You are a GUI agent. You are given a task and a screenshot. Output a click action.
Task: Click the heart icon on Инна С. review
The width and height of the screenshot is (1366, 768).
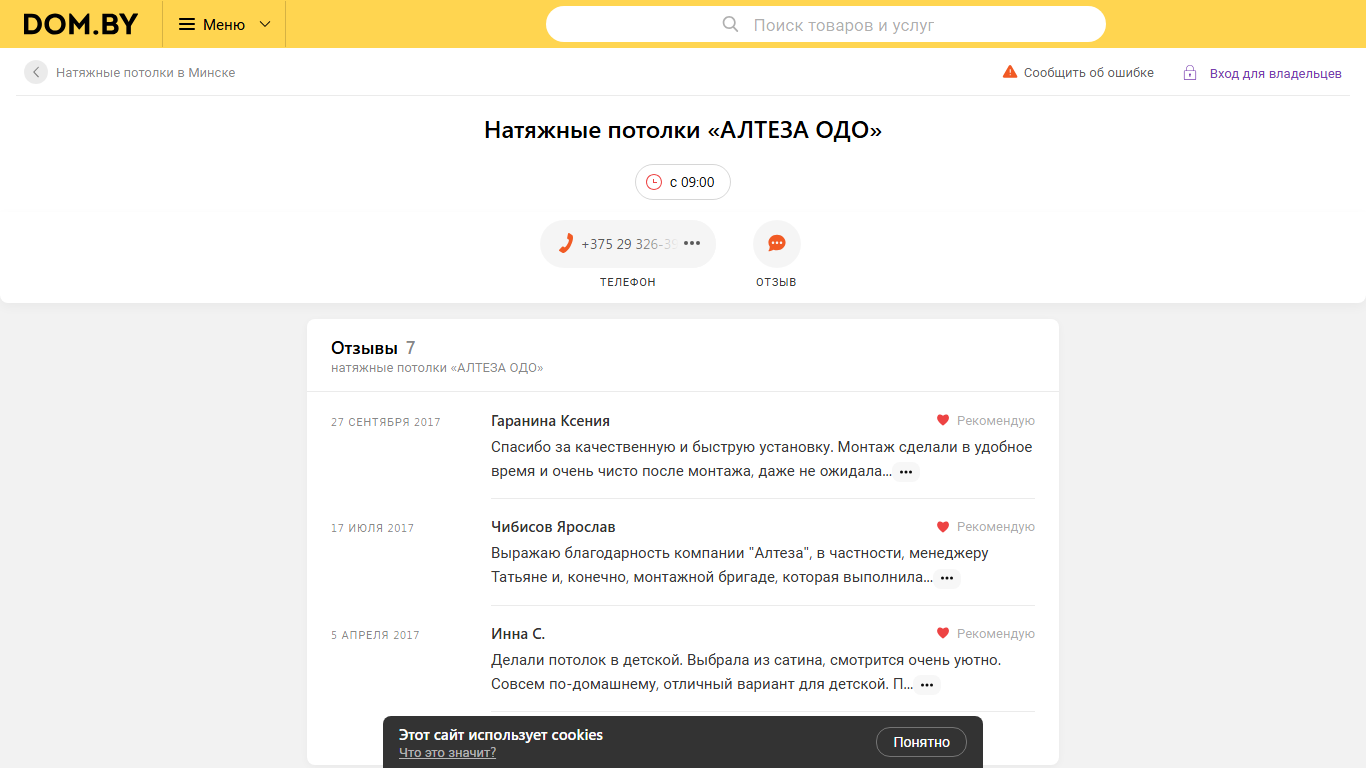tap(943, 633)
